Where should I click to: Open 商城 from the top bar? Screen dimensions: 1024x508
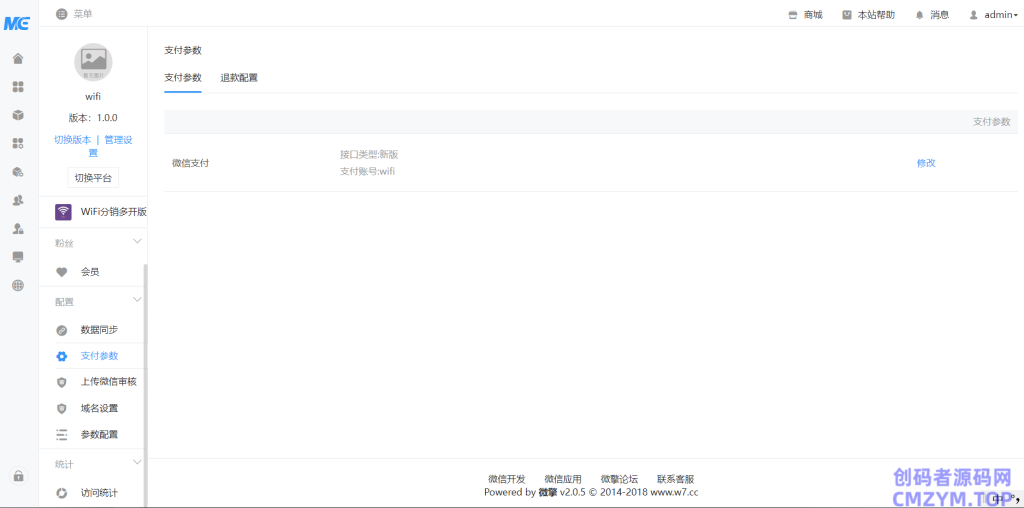[805, 15]
